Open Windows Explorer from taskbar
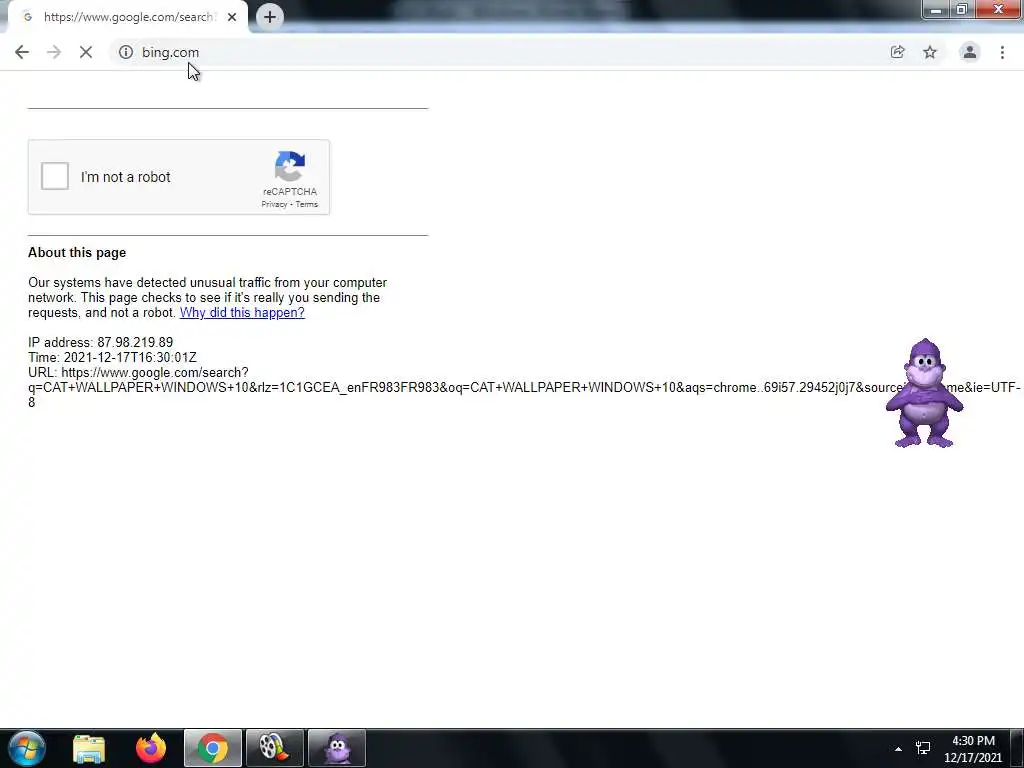1024x768 pixels. point(89,748)
